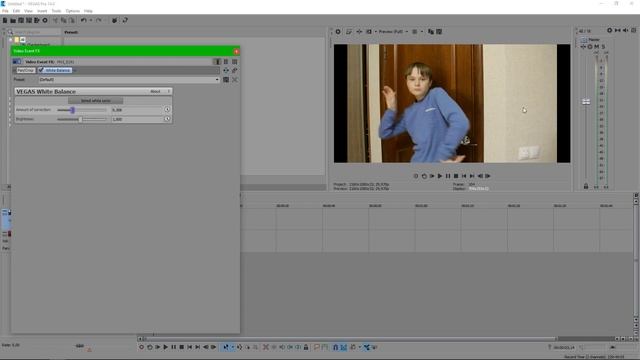Viewport: 640px width, 360px height.
Task: Click the External Monitor preview icon
Action: (349, 31)
